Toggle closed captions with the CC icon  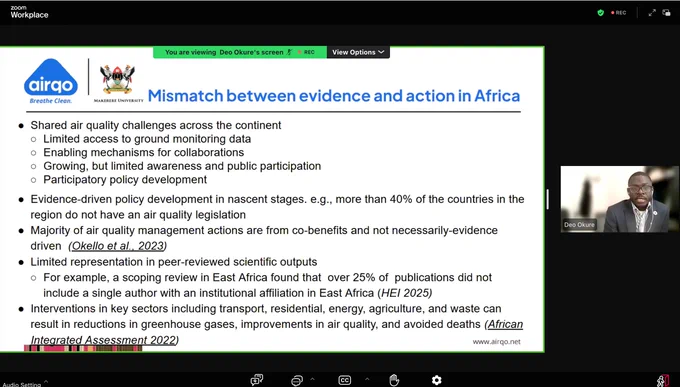pos(344,380)
